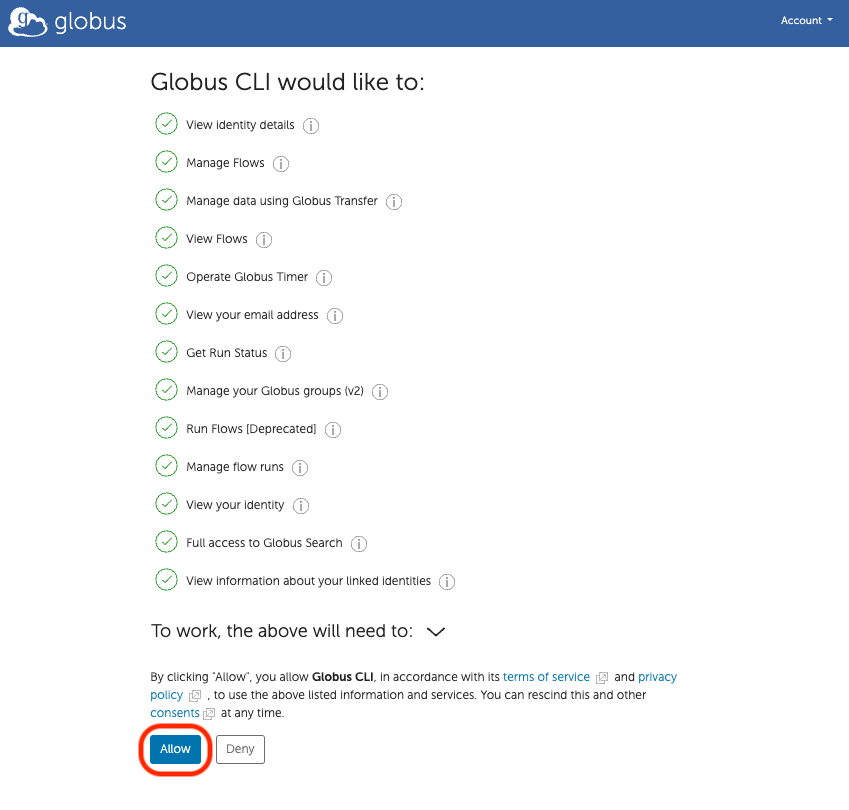Click the info icon beside "View identity details"

click(310, 125)
